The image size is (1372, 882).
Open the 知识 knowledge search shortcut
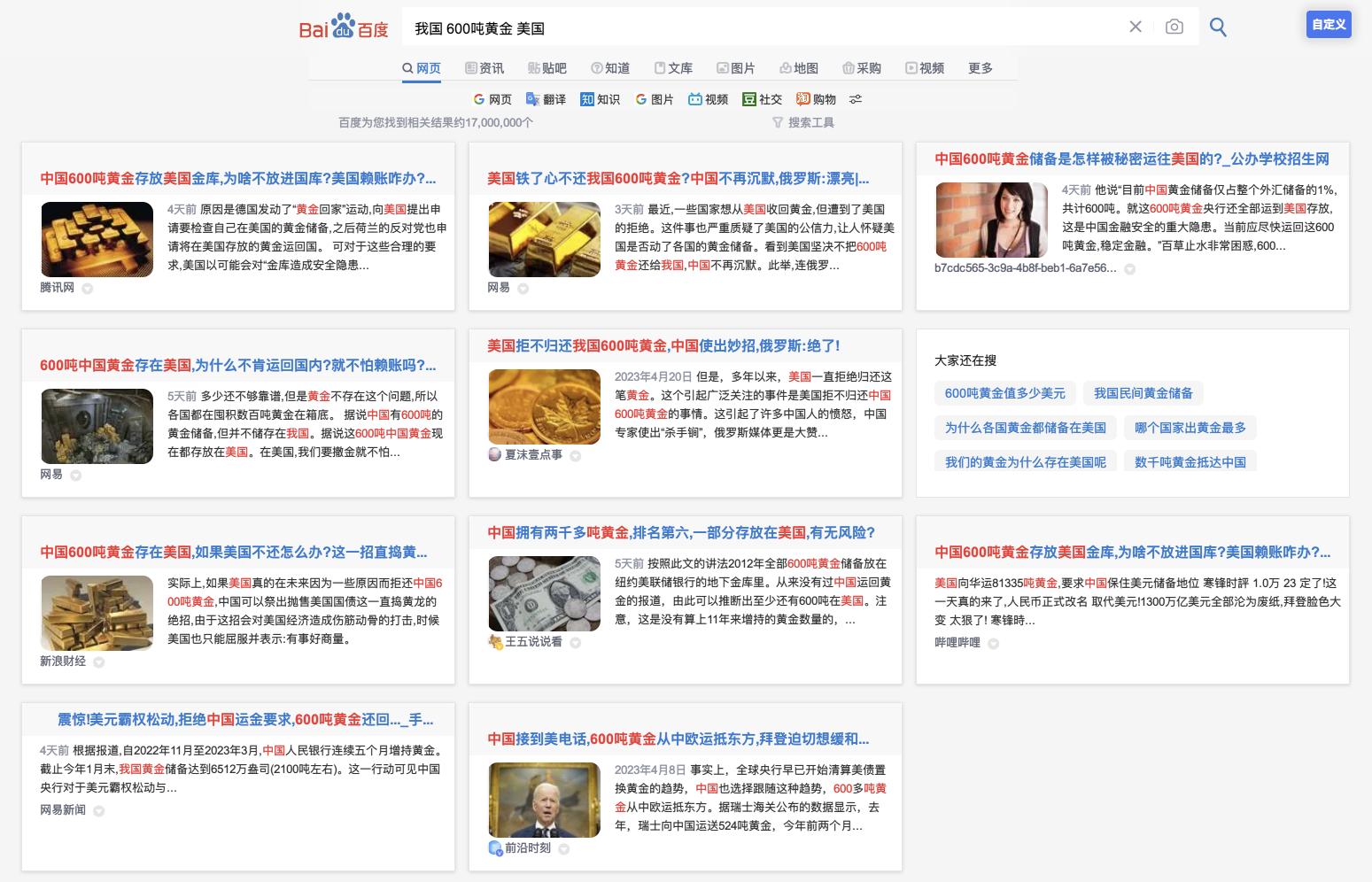[x=601, y=99]
